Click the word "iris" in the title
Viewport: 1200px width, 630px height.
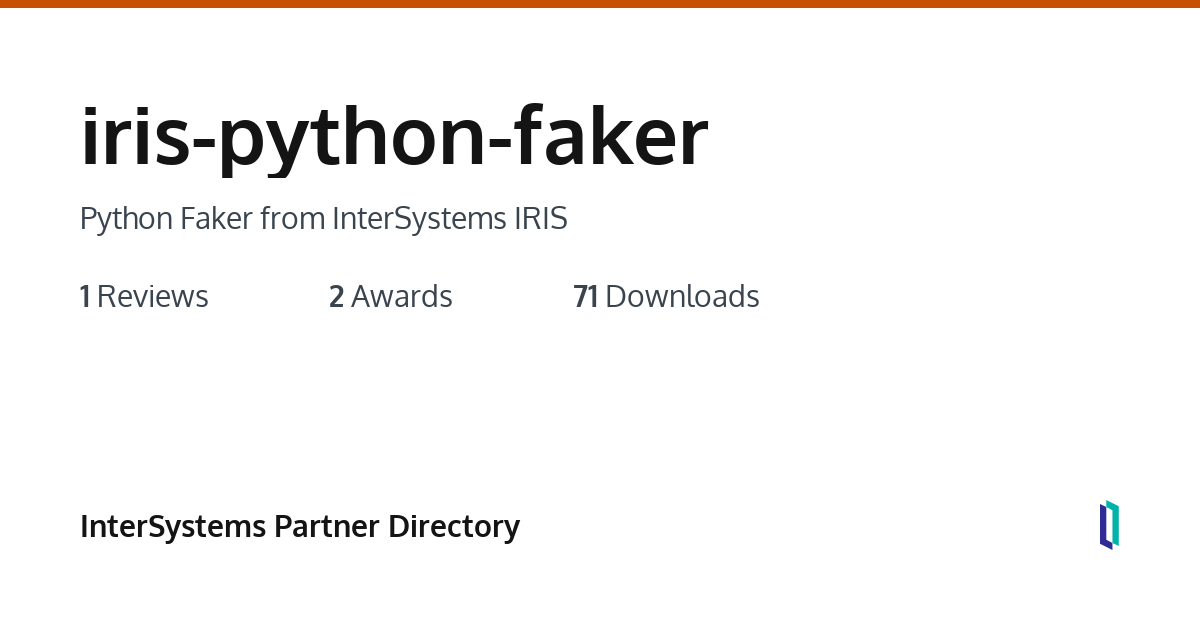click(x=135, y=137)
